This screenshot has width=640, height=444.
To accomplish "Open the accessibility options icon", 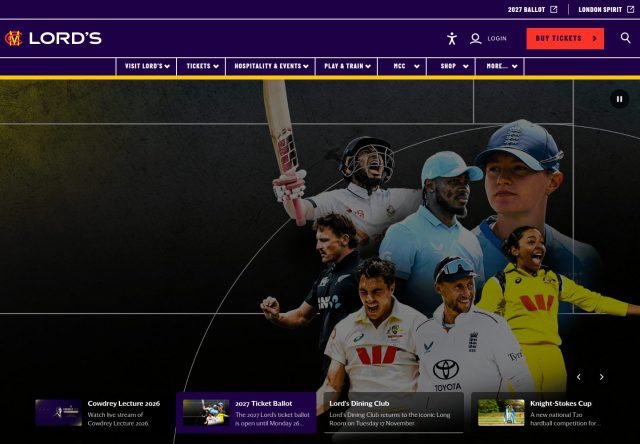I will pos(451,39).
